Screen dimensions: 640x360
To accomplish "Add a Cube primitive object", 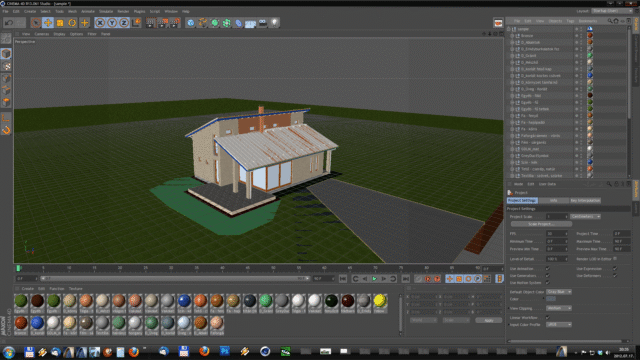I will (191, 23).
